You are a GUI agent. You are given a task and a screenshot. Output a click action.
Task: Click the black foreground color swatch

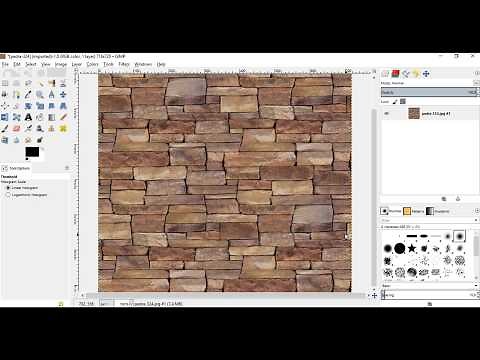tap(32, 152)
